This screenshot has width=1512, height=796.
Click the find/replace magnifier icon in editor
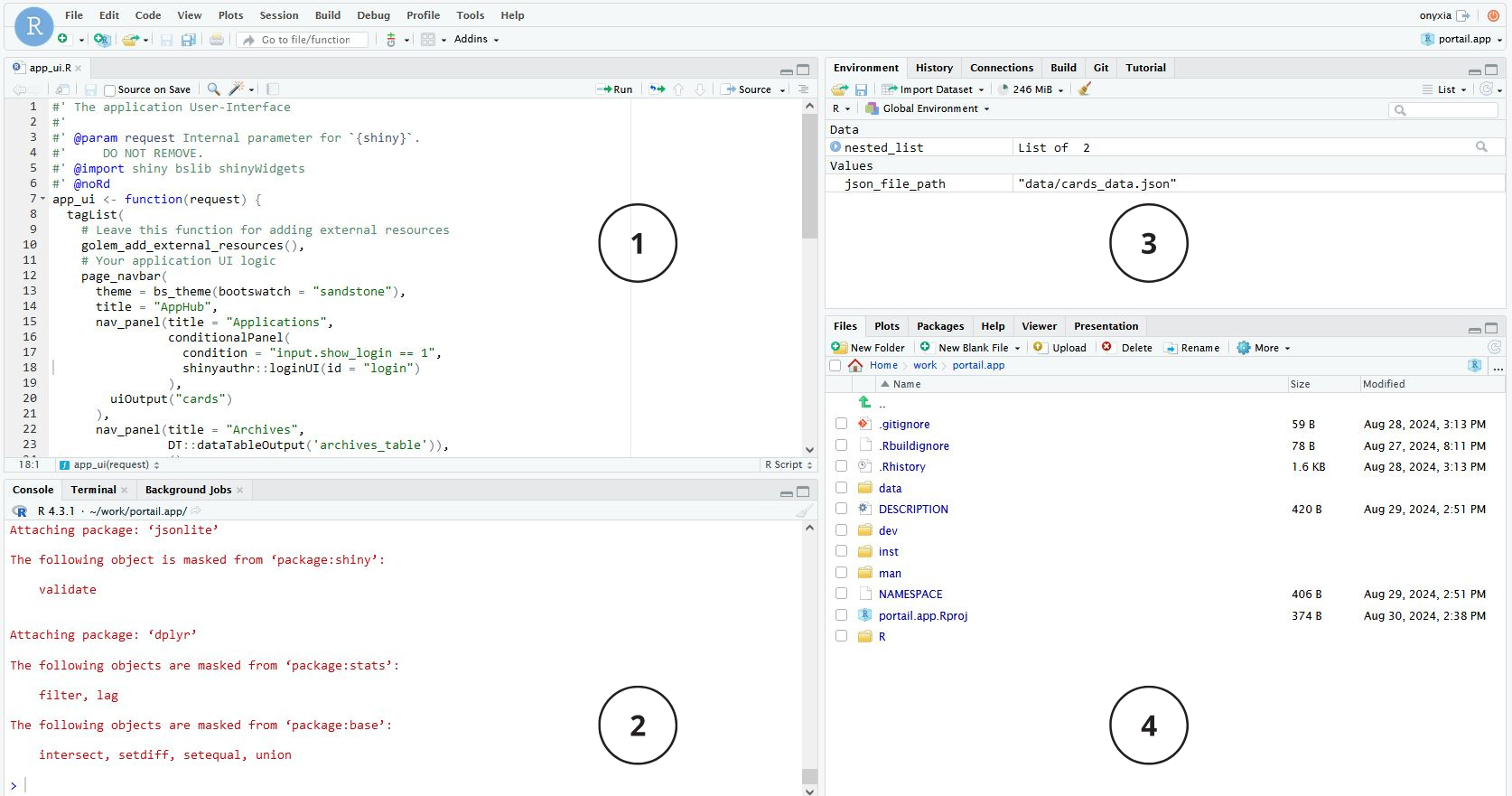tap(213, 89)
